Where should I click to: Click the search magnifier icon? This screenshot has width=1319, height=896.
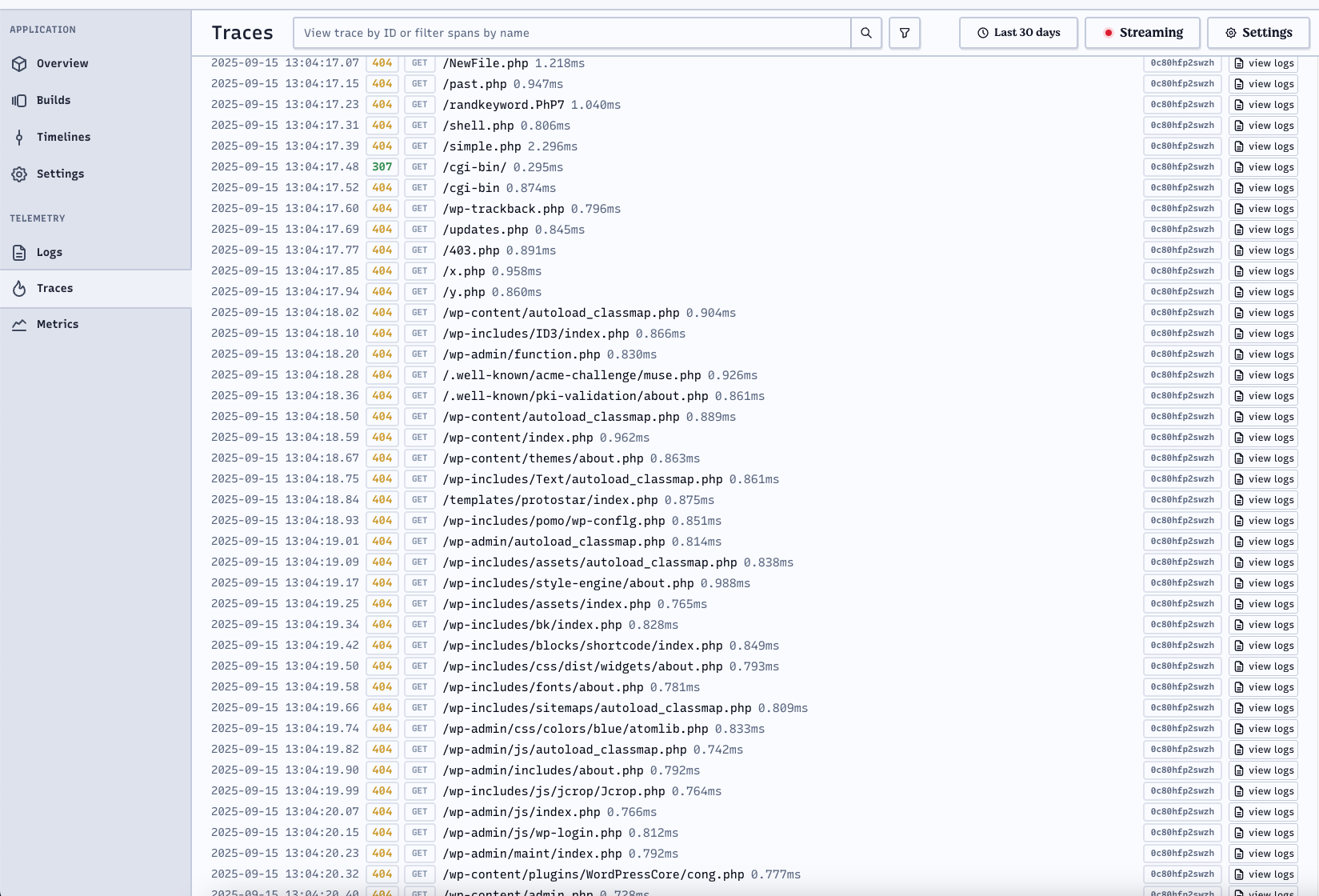coord(865,33)
